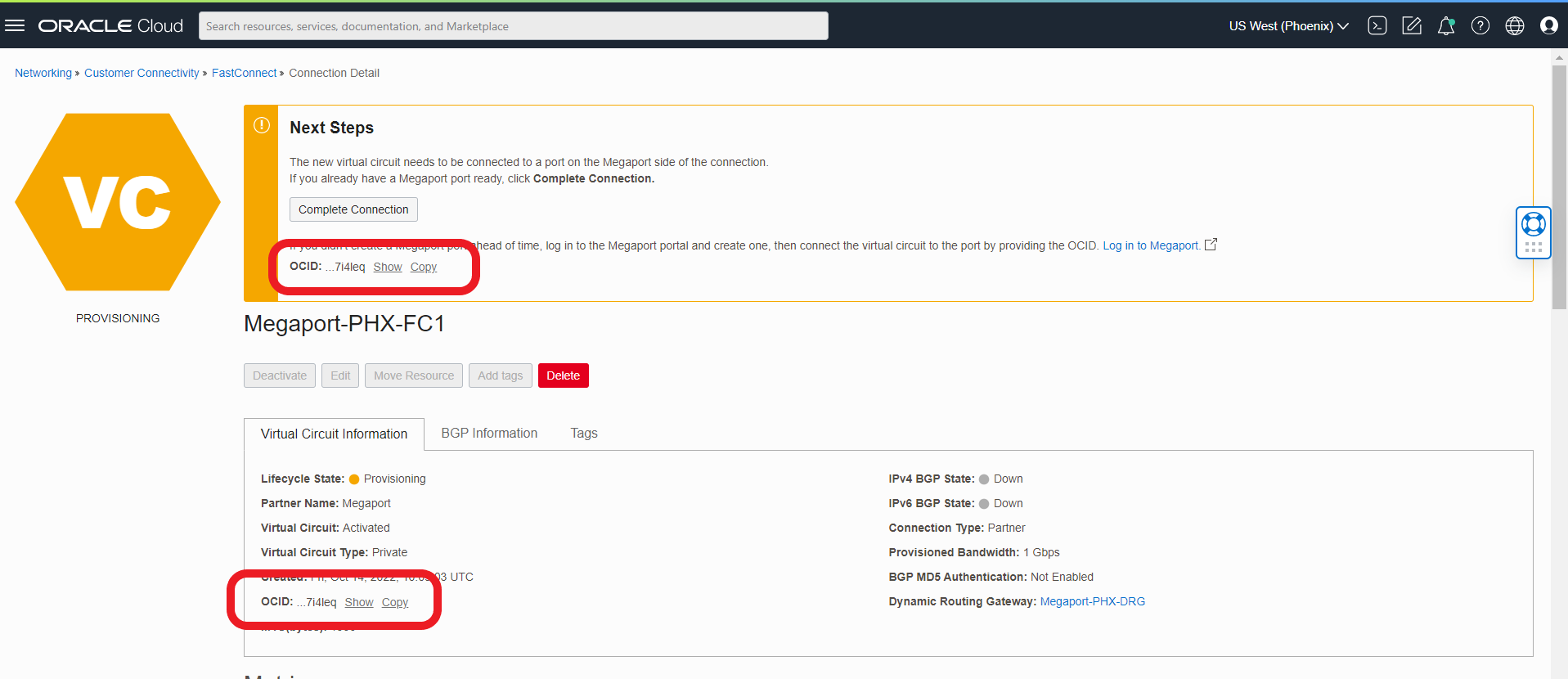The width and height of the screenshot is (1568, 679).
Task: Switch to the Tags tab
Action: (584, 433)
